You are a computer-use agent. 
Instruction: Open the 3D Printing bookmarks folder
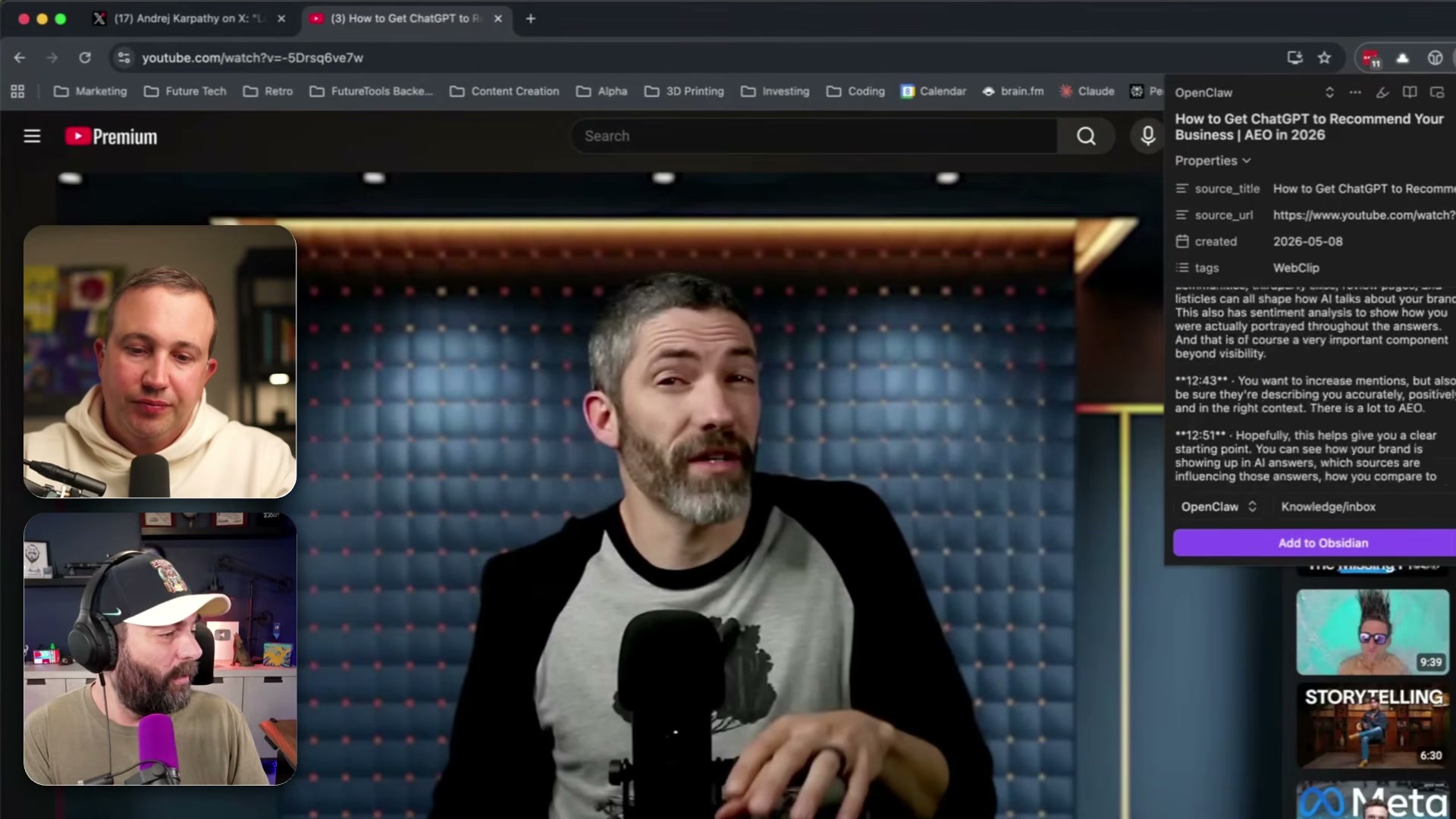684,91
